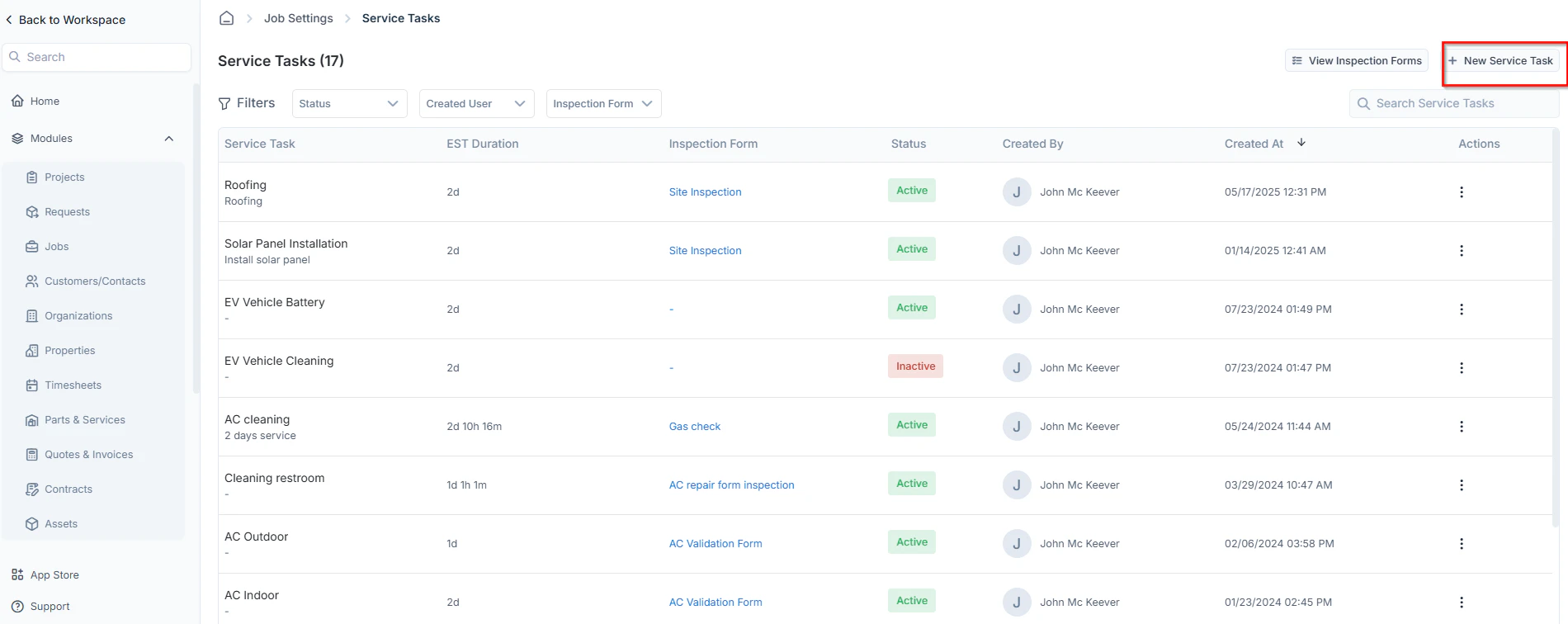Screen dimensions: 1568x624
Task: Click the Assets cube icon
Action: point(32,524)
